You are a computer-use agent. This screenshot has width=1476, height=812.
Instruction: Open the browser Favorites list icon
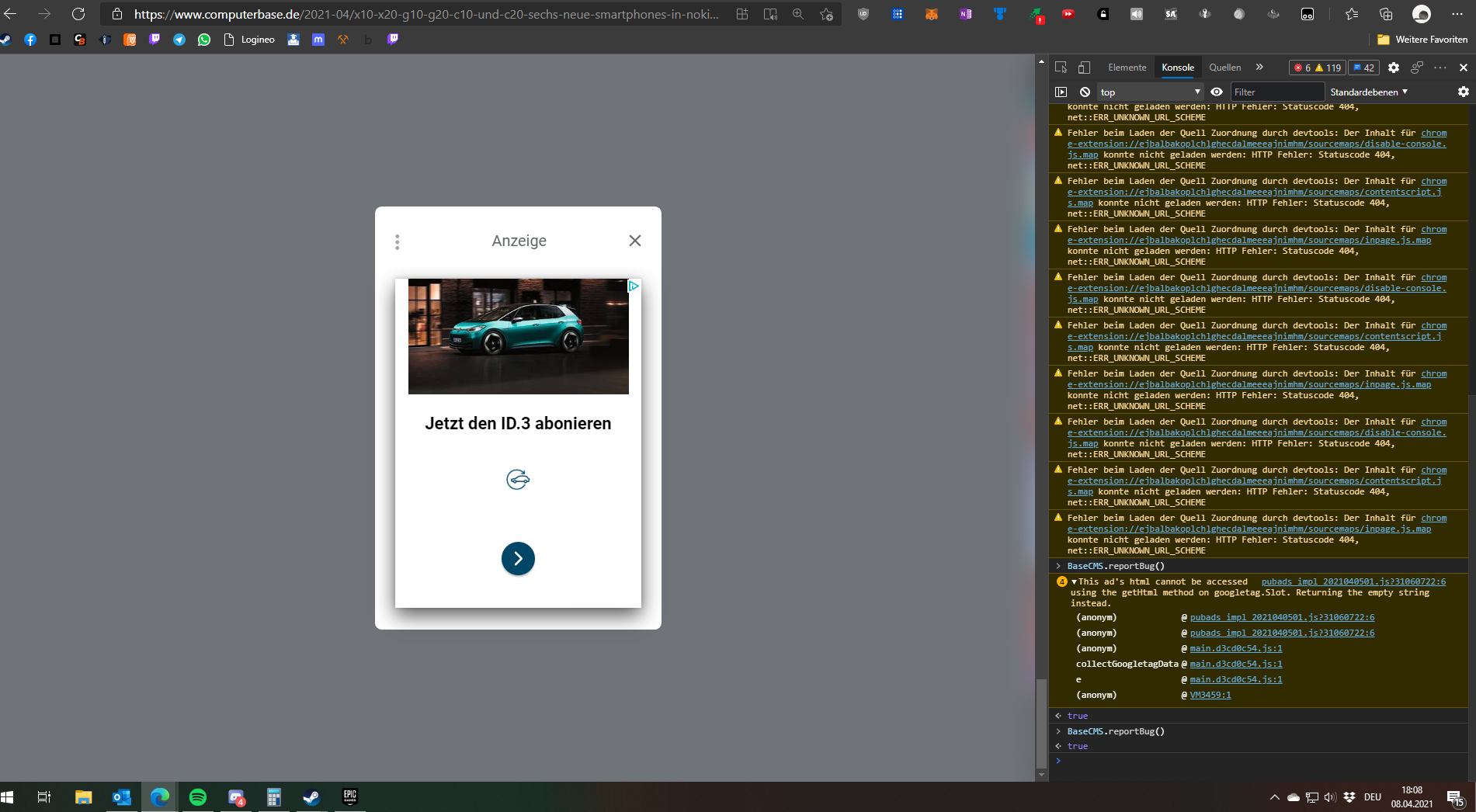(x=1352, y=14)
